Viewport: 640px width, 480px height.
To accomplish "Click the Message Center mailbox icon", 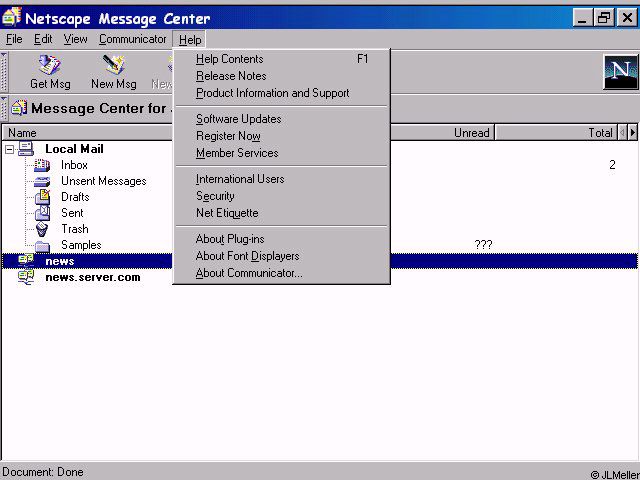I will [x=19, y=108].
